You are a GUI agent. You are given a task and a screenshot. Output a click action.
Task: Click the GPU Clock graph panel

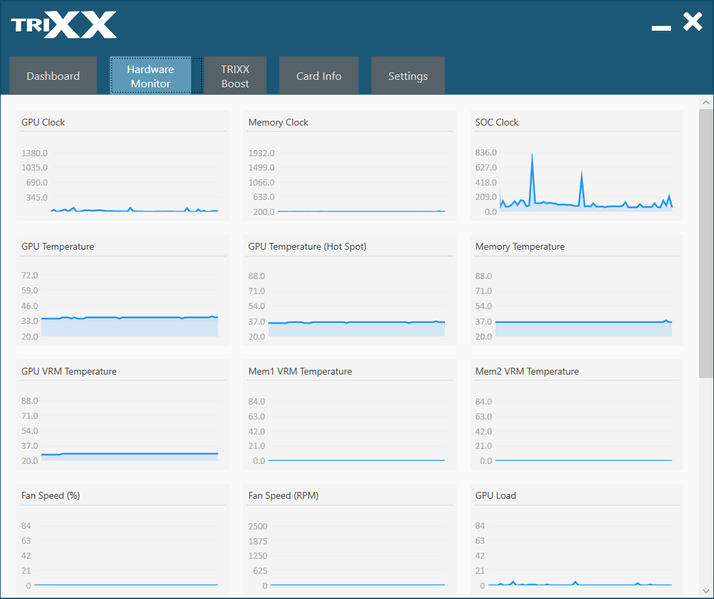coord(122,166)
